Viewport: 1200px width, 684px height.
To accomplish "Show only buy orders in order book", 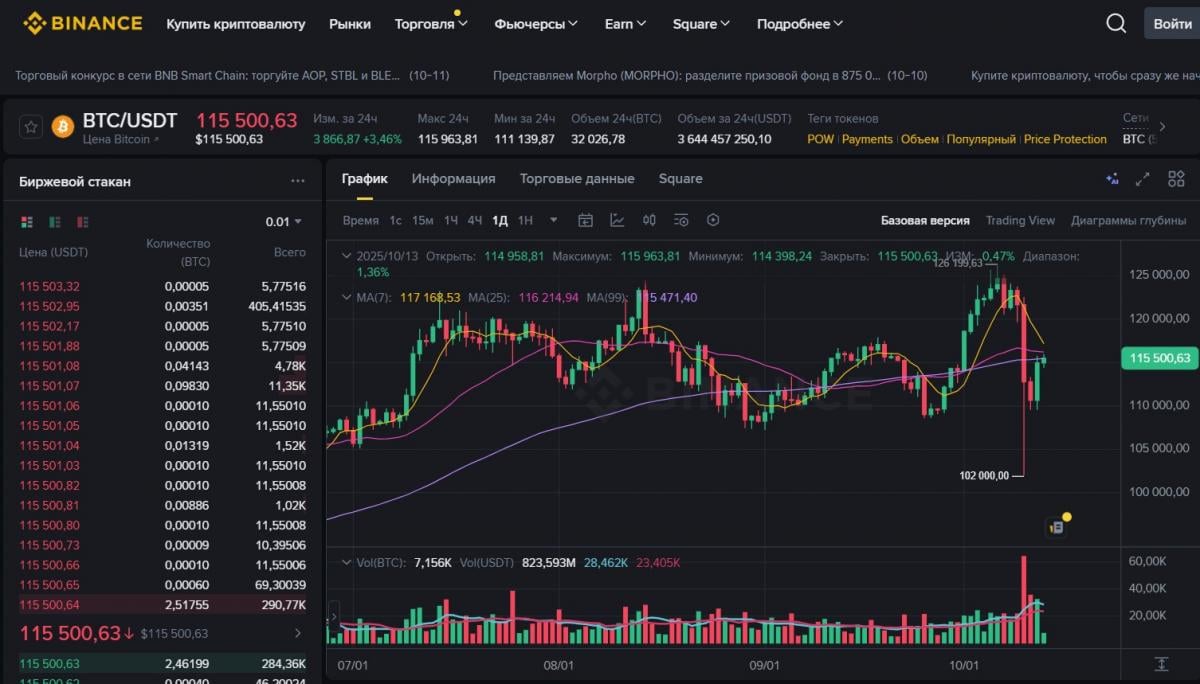I will coord(55,222).
